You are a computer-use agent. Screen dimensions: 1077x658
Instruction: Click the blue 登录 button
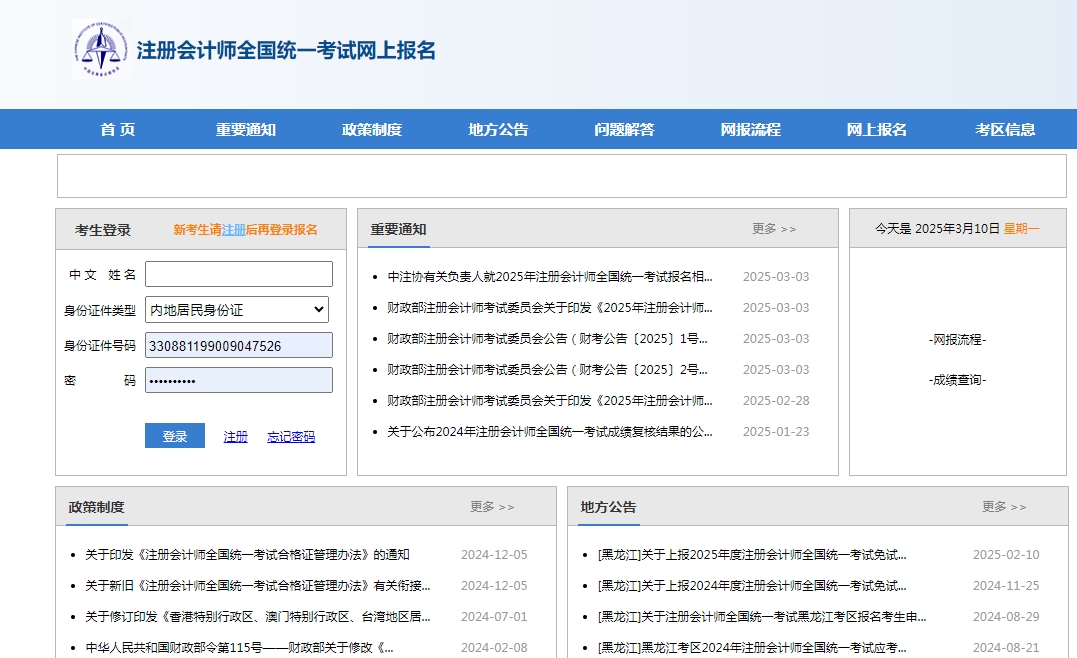174,435
